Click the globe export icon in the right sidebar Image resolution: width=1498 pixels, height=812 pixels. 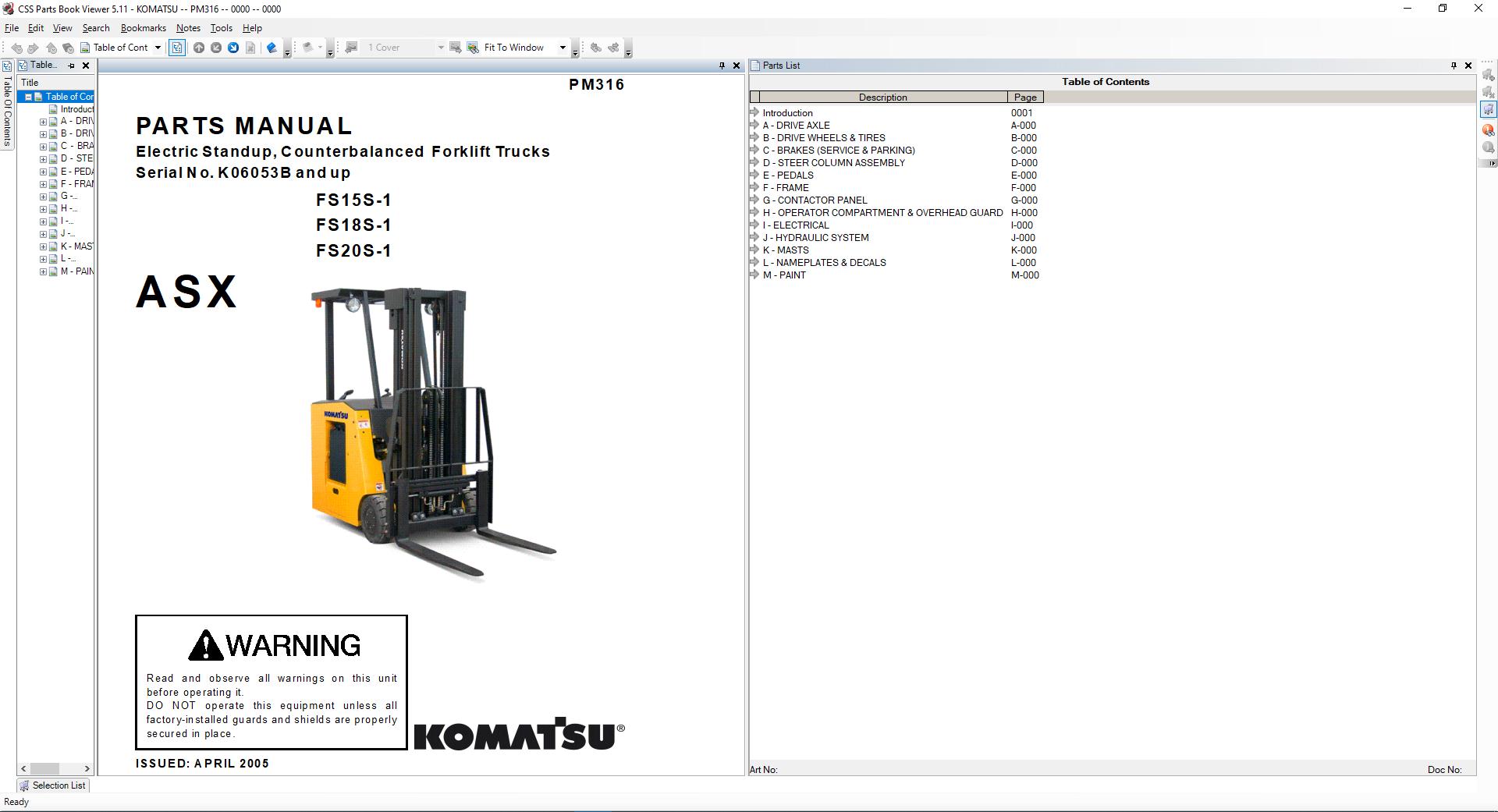tap(1487, 147)
